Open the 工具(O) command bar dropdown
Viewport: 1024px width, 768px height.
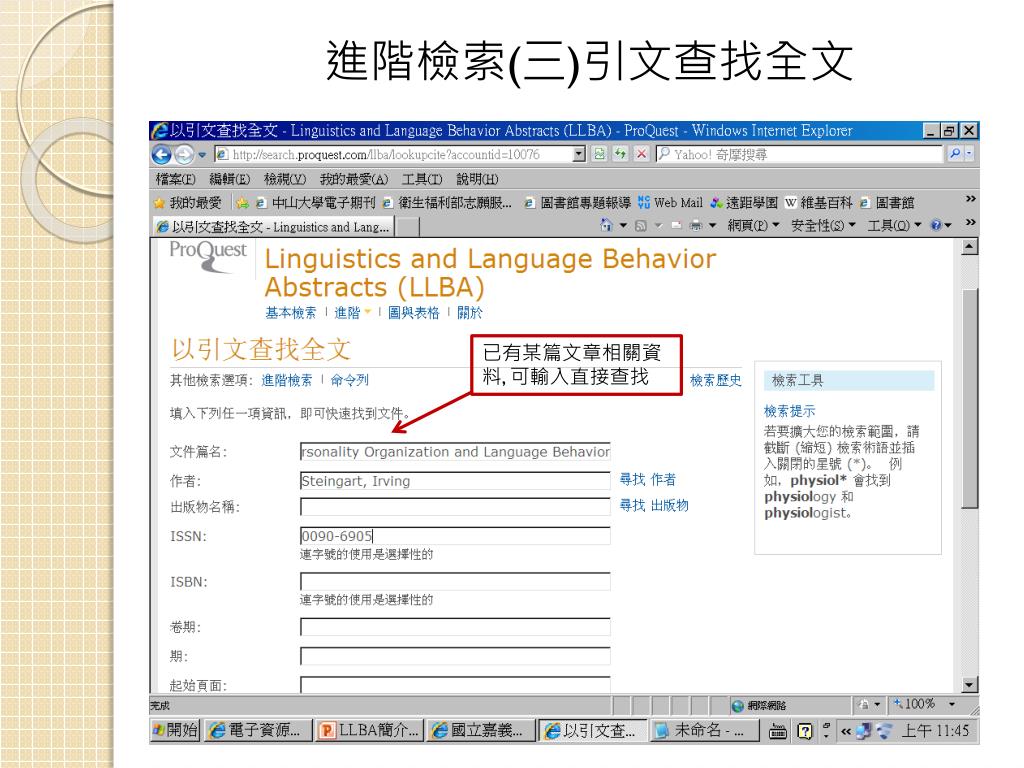tap(894, 225)
